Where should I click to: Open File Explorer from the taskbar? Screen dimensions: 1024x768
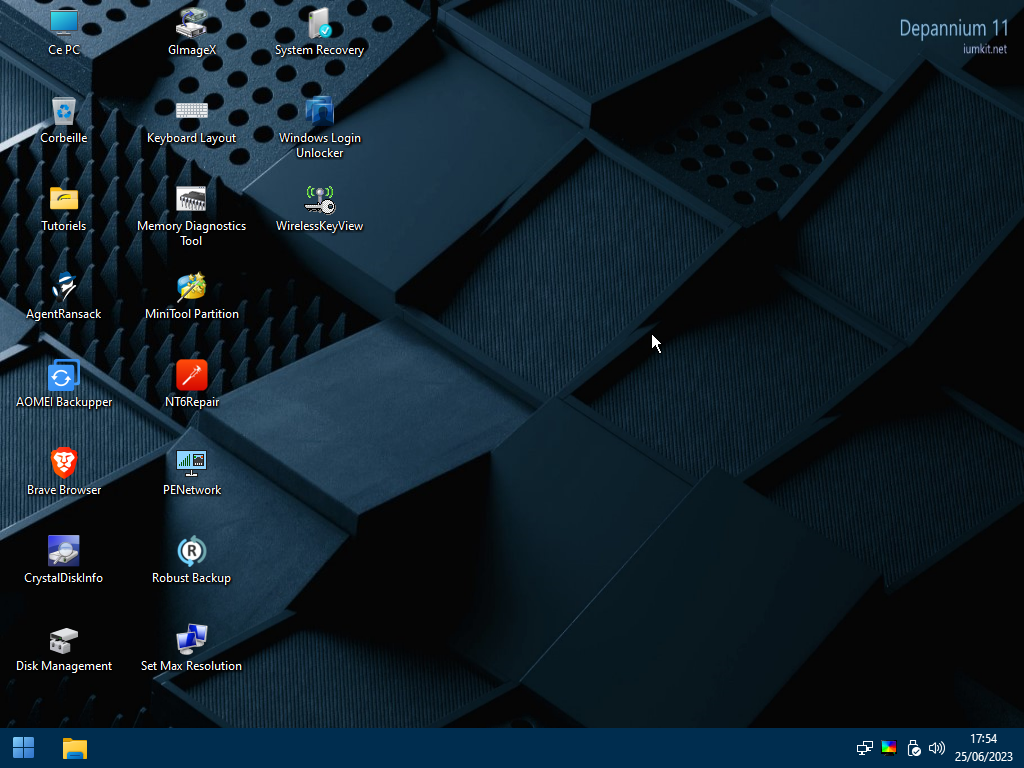click(x=75, y=748)
